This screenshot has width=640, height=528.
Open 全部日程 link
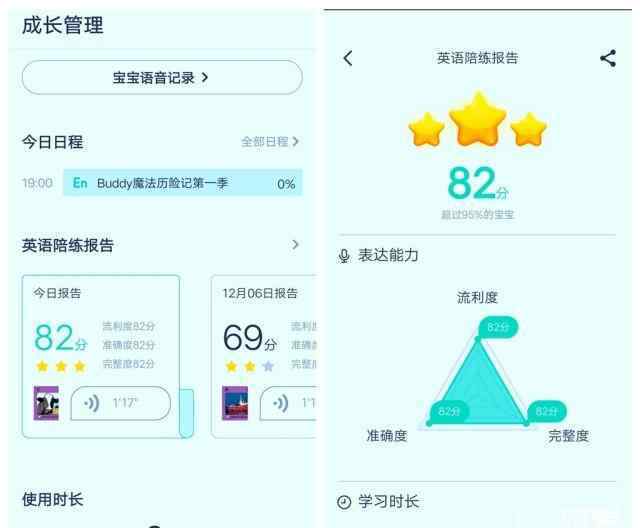coord(270,142)
